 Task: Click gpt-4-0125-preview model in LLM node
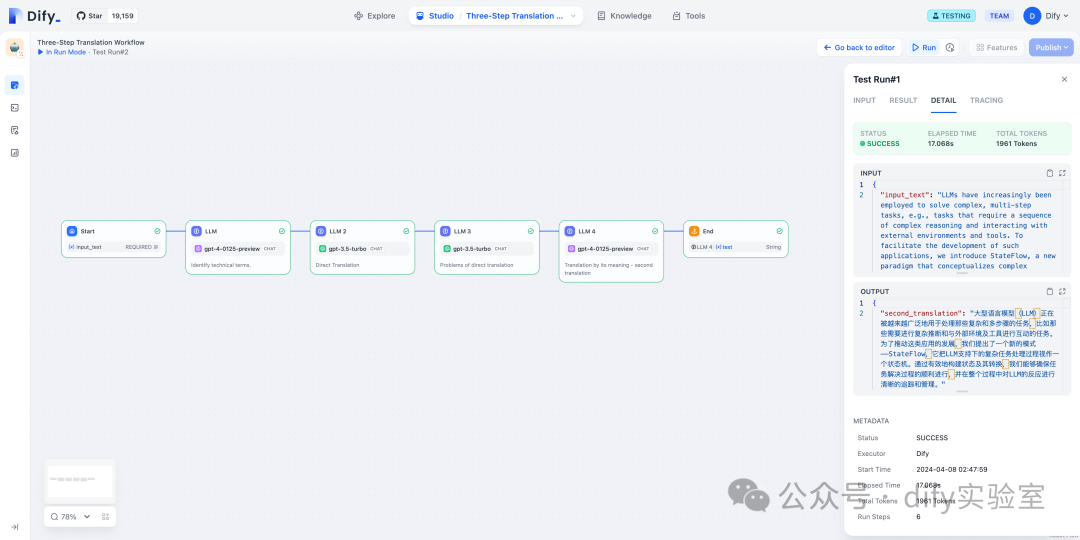click(x=238, y=249)
